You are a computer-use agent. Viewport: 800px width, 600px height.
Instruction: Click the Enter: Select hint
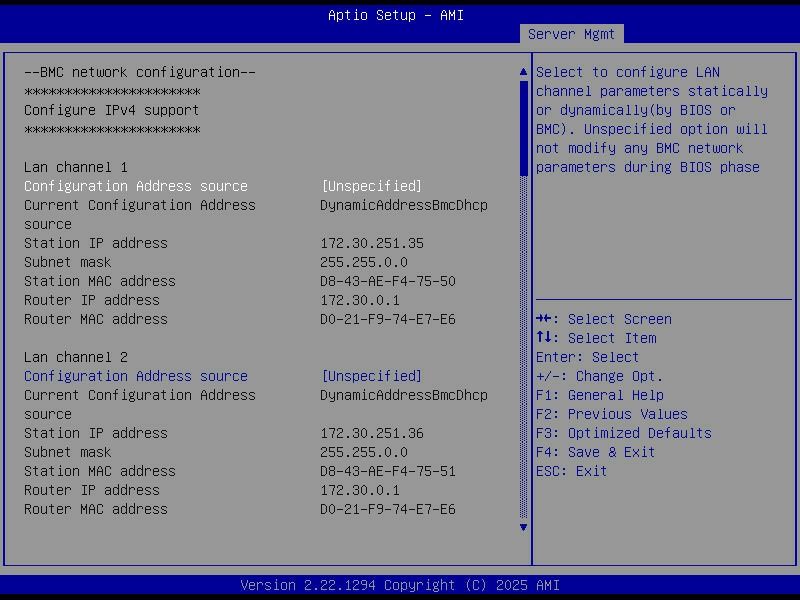pos(587,357)
